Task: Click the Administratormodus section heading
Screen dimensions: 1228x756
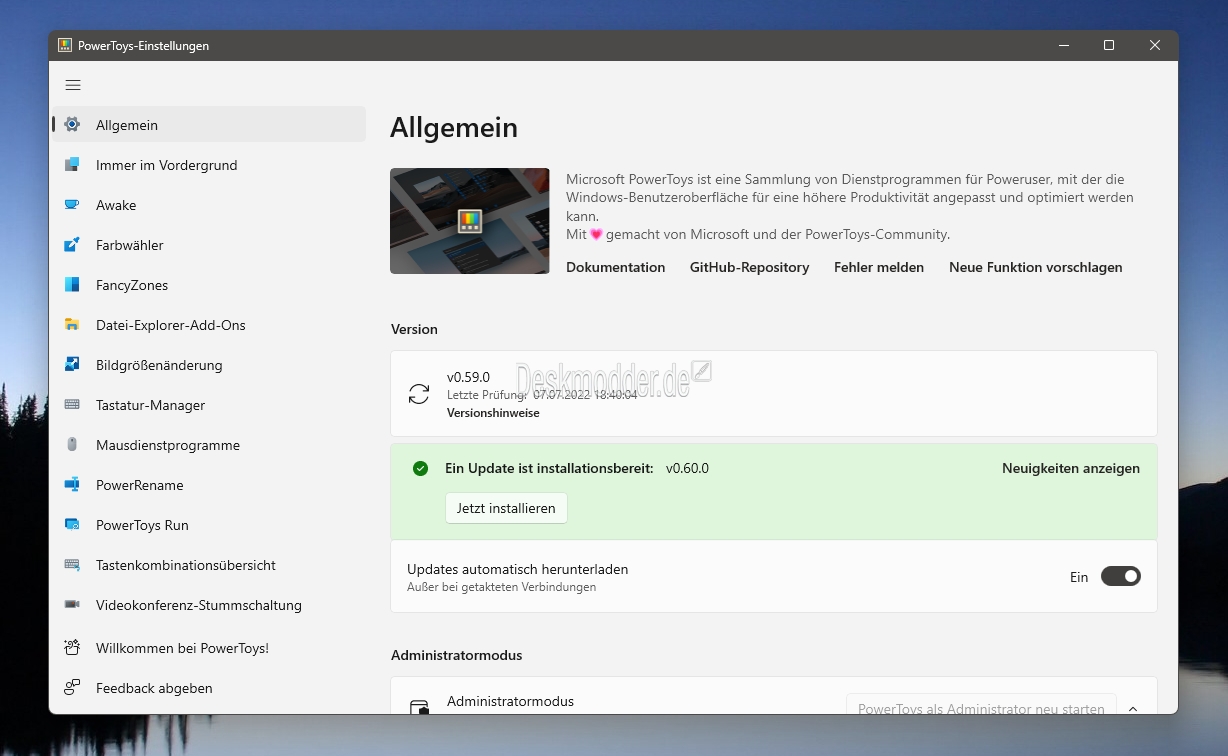Action: click(456, 655)
